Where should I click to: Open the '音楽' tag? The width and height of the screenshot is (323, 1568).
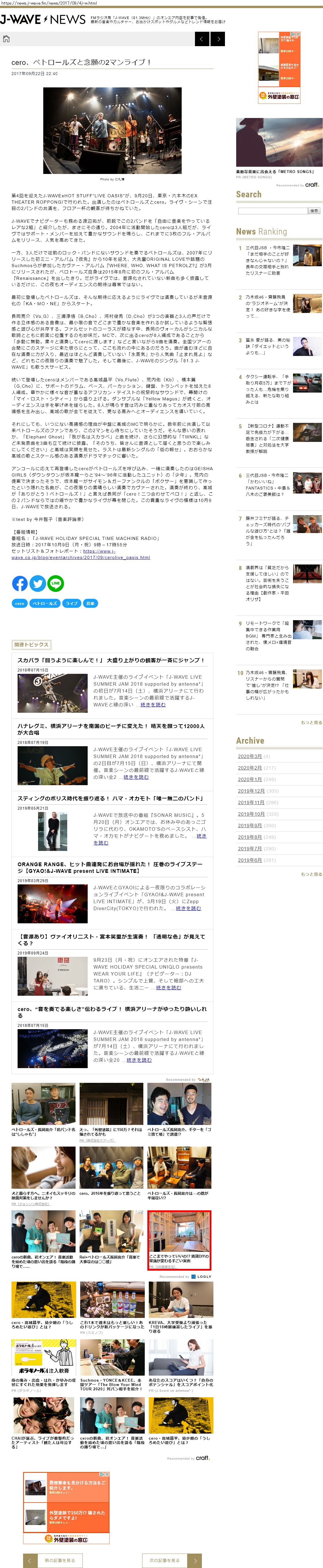coord(90,603)
